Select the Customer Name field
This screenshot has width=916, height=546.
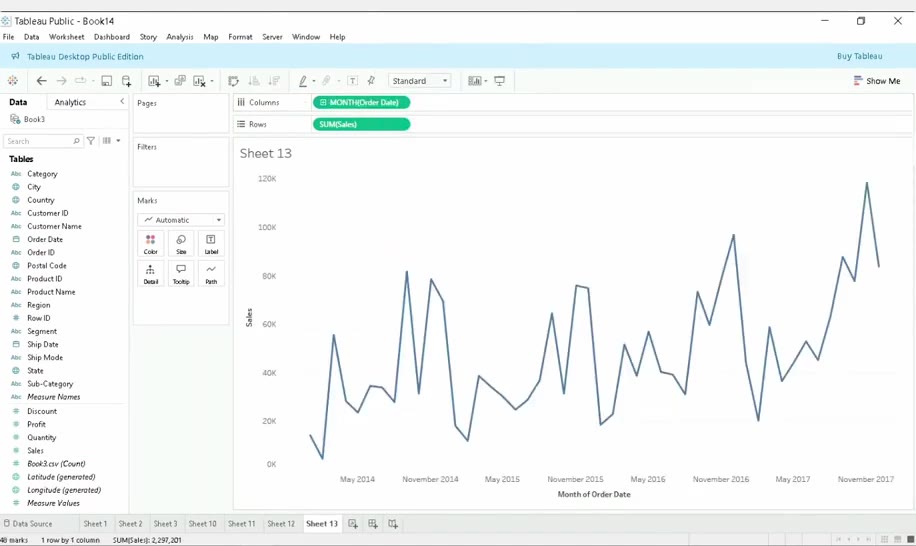54,226
